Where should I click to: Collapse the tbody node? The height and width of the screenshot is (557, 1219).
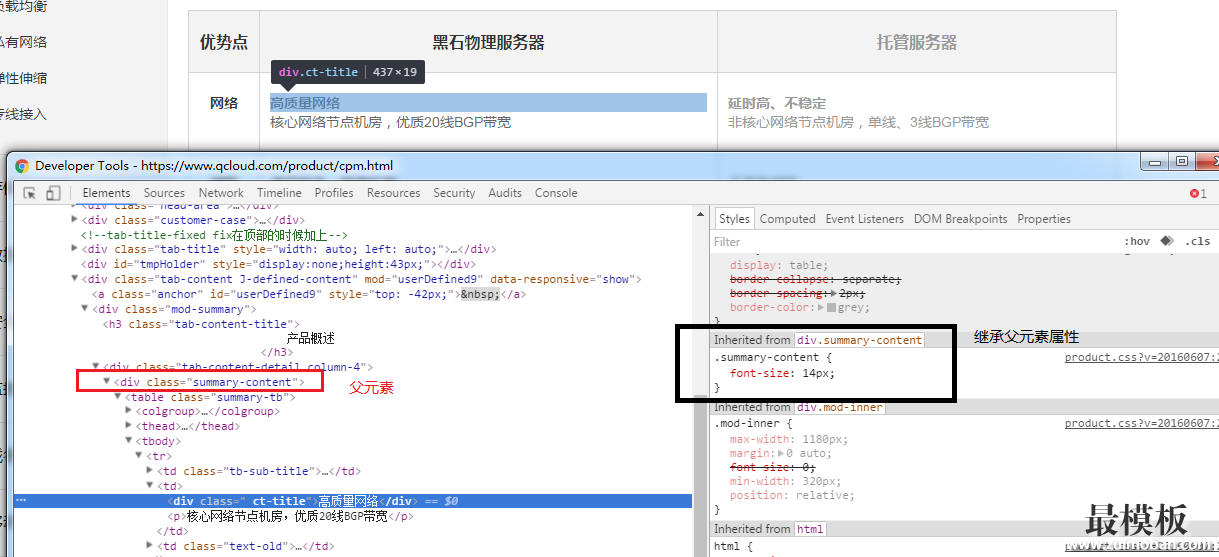[x=128, y=441]
